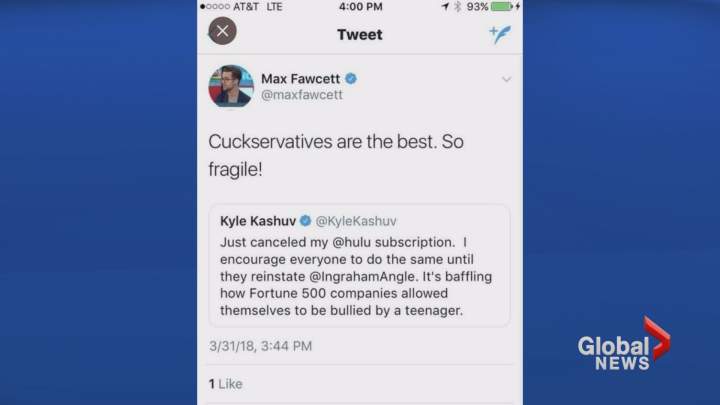Tap the @hulu mention
The height and width of the screenshot is (405, 720).
(352, 242)
